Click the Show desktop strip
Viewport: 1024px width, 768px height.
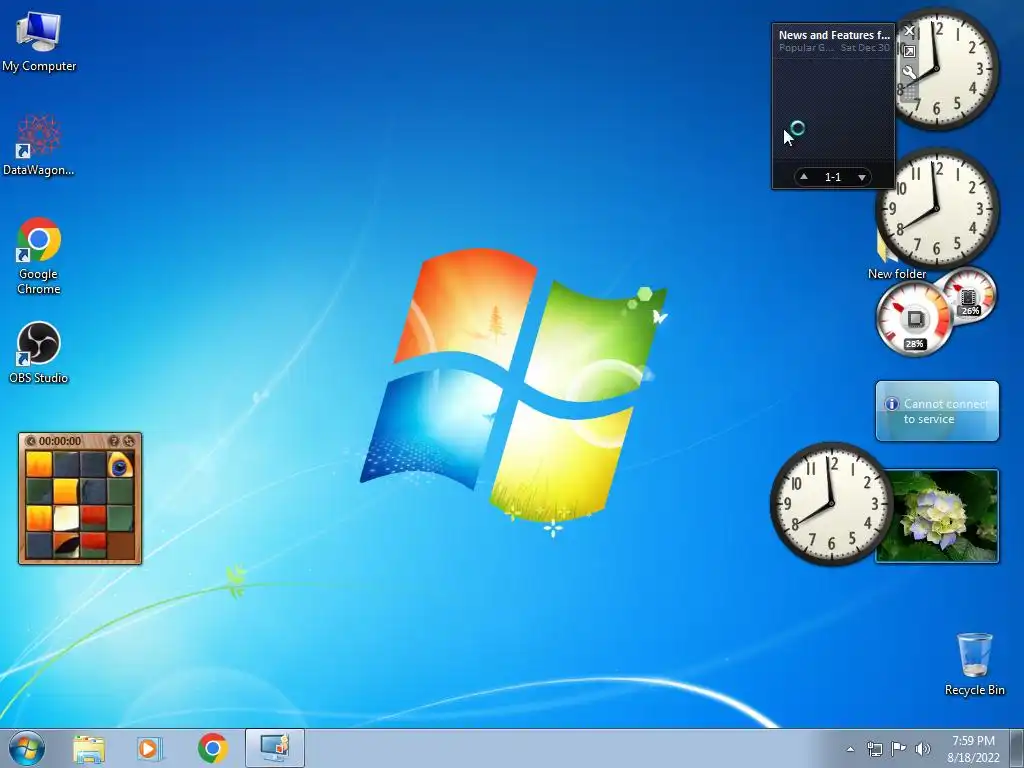pyautogui.click(x=1017, y=748)
